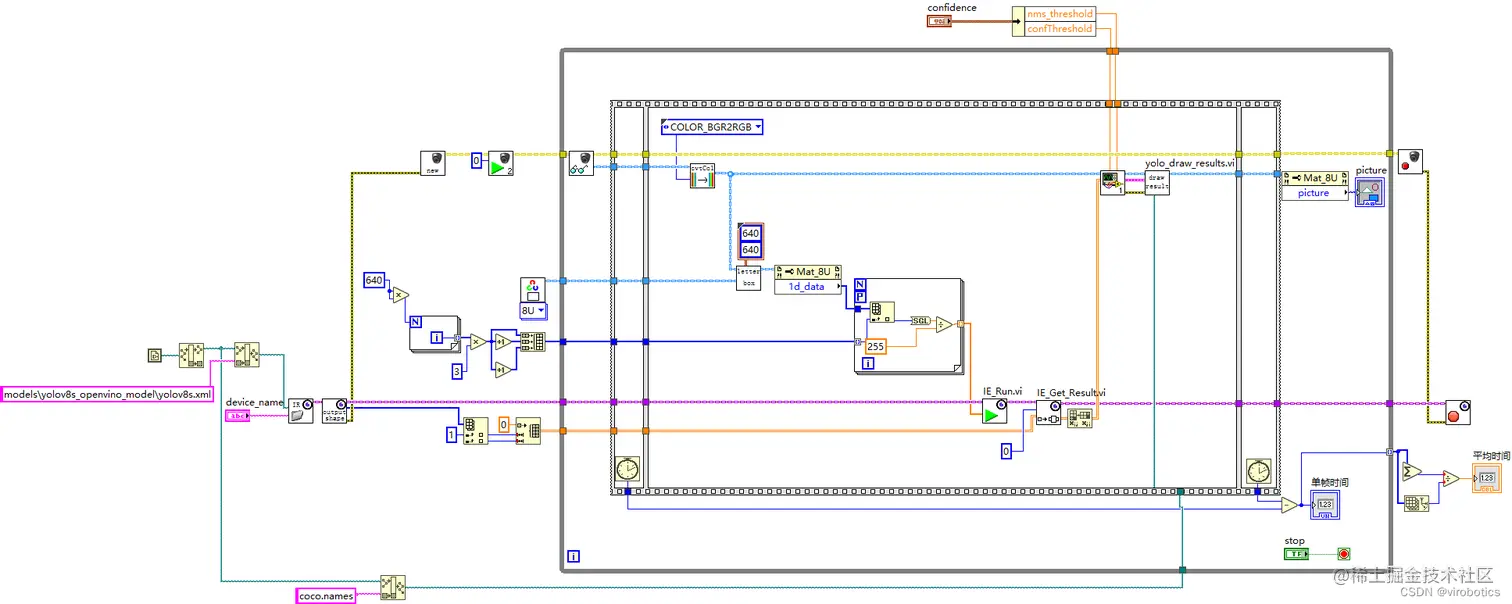The width and height of the screenshot is (1512, 604).
Task: Click the yolov8s.xml model path constant
Action: pyautogui.click(x=108, y=395)
